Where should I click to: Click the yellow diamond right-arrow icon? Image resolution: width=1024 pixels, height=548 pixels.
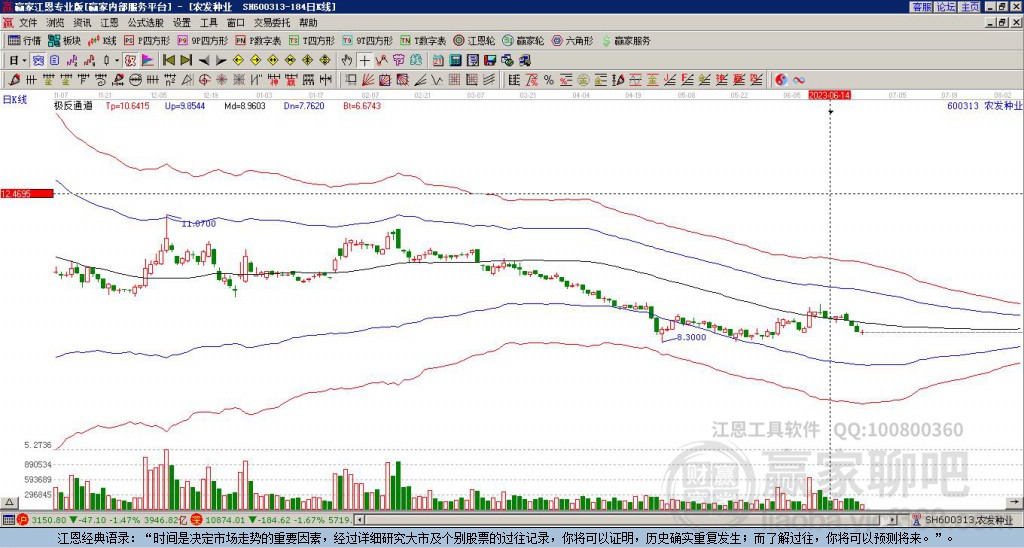pos(255,60)
